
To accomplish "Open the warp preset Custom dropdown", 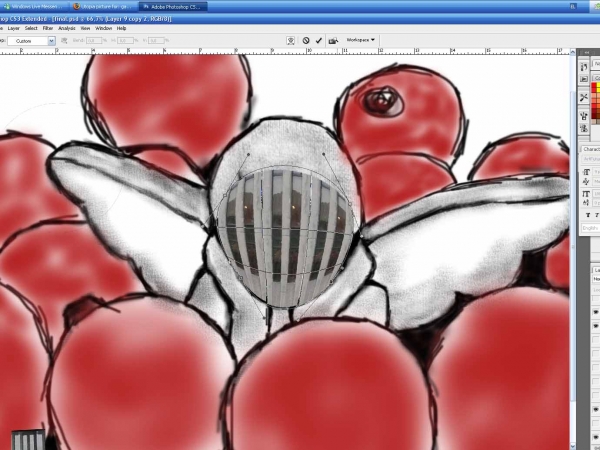I will 31,41.
